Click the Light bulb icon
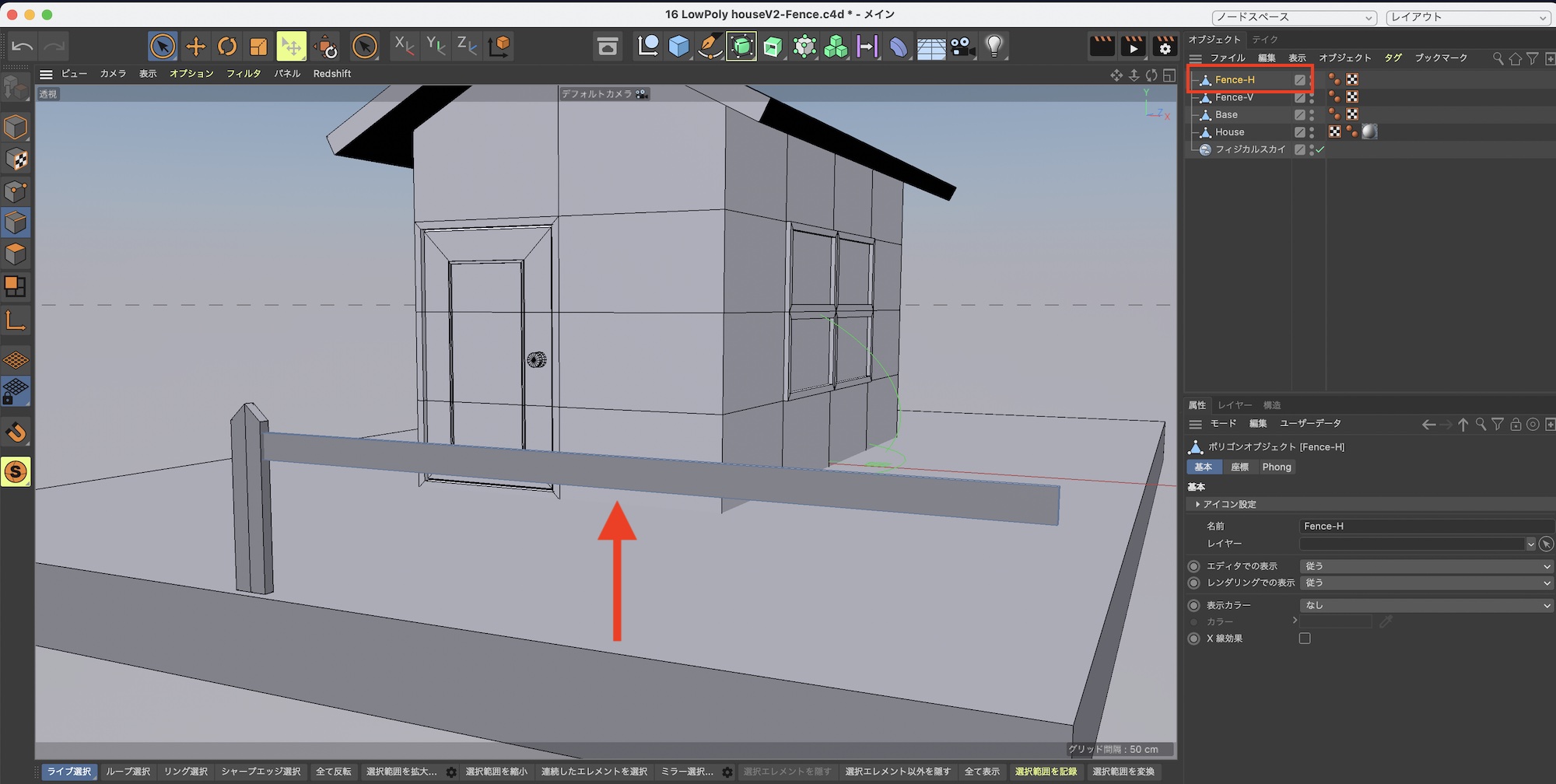 coord(994,47)
